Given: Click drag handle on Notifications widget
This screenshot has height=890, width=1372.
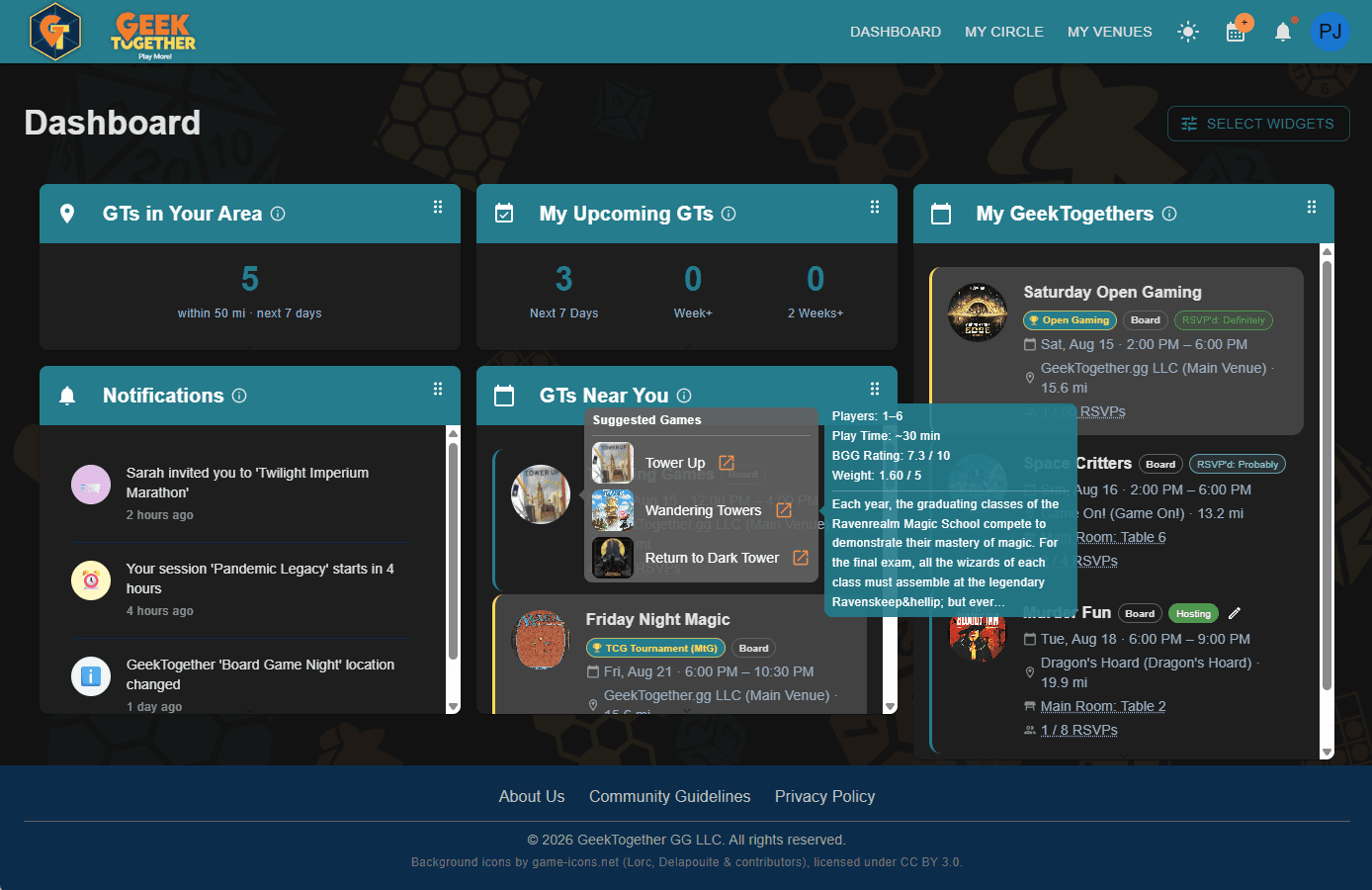Looking at the screenshot, I should 438,389.
